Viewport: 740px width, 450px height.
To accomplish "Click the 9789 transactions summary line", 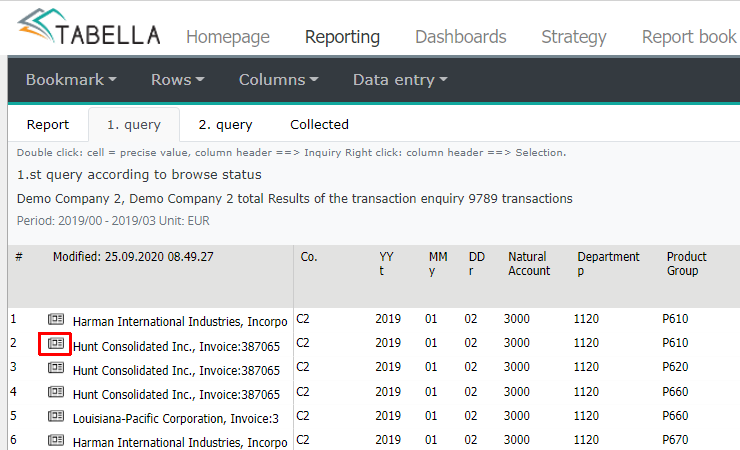I will 294,199.
